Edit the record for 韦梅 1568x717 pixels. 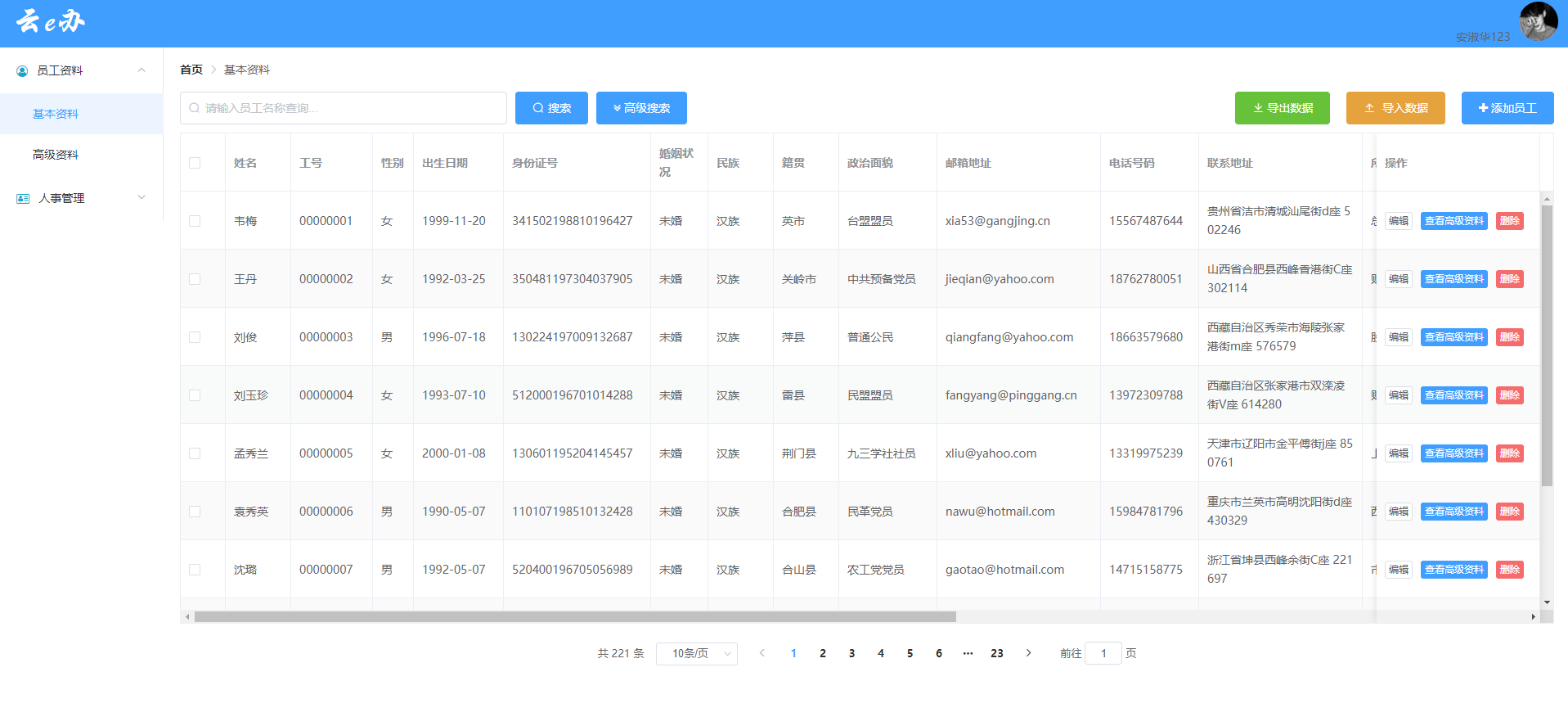(x=1399, y=221)
